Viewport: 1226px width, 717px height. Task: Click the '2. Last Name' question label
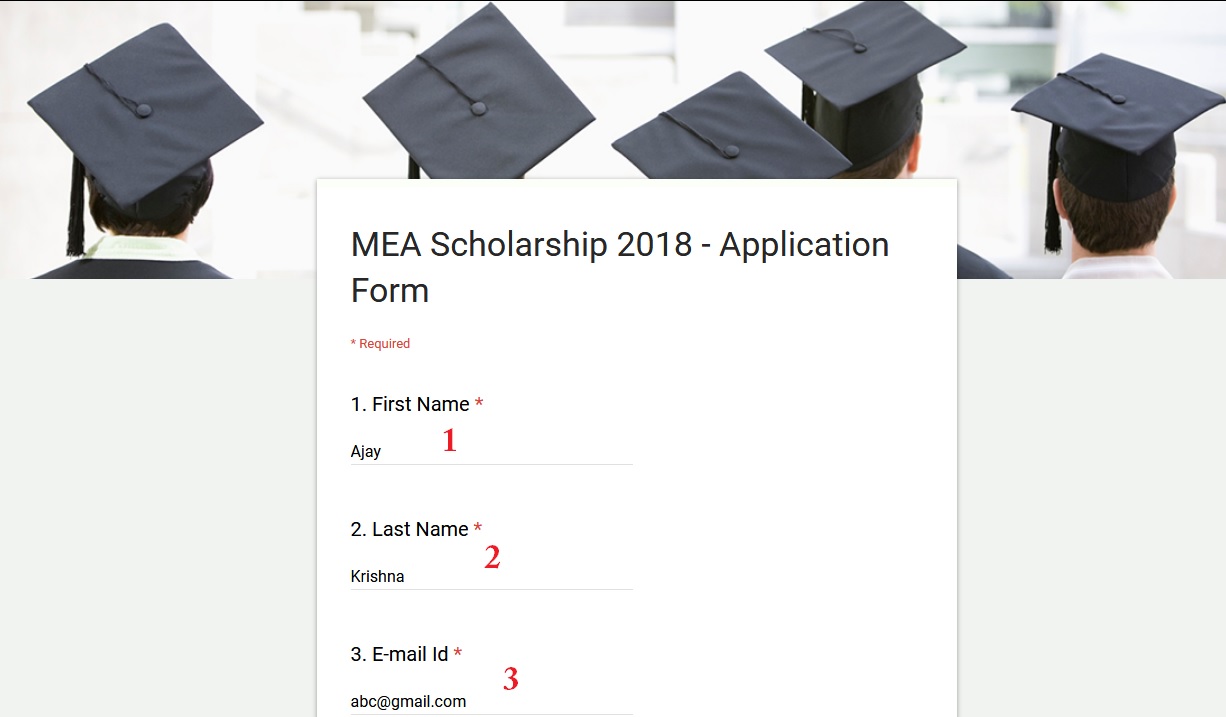409,529
